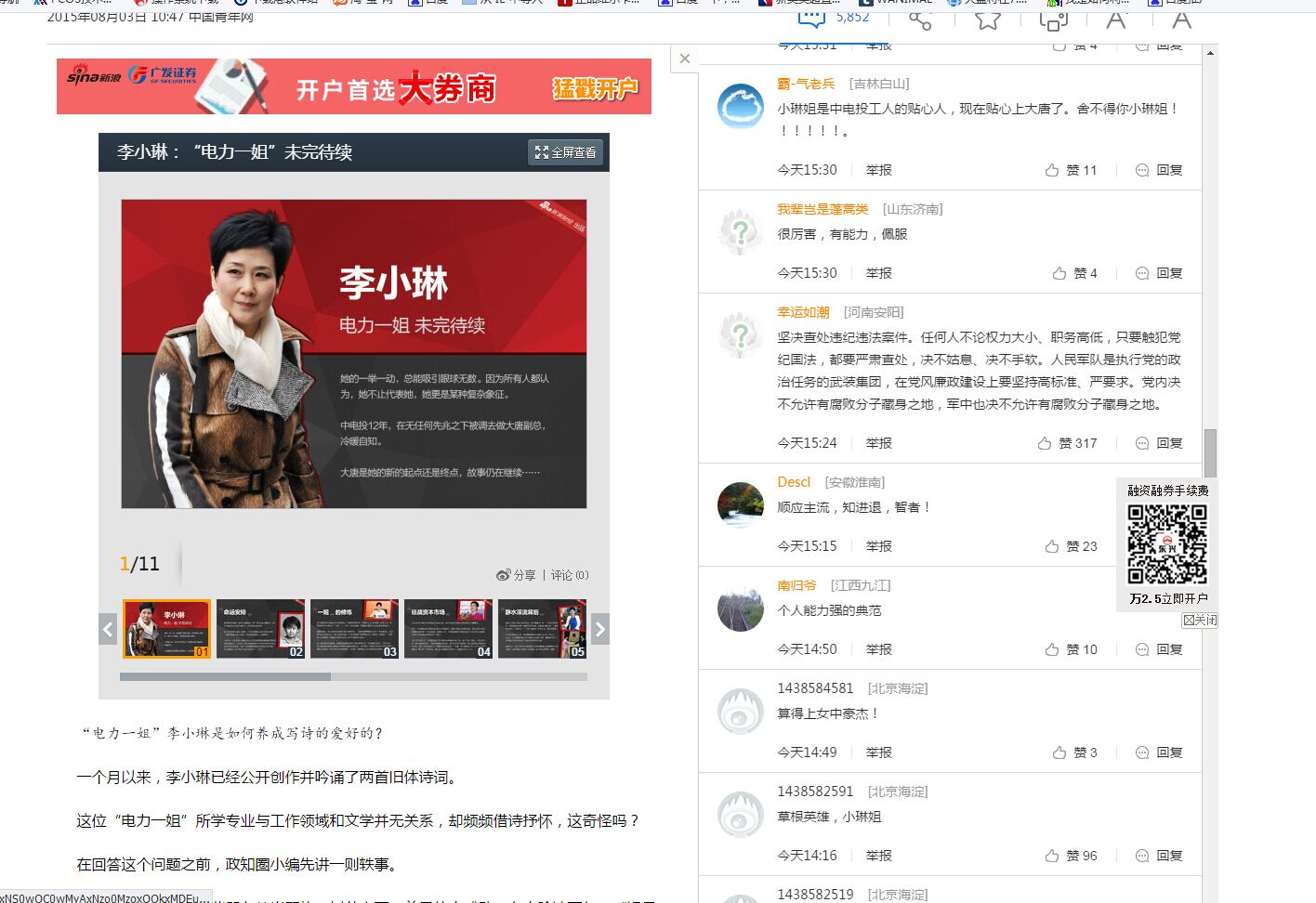
Task: Share slideshow via the Weibo 分享 icon
Action: 516,575
